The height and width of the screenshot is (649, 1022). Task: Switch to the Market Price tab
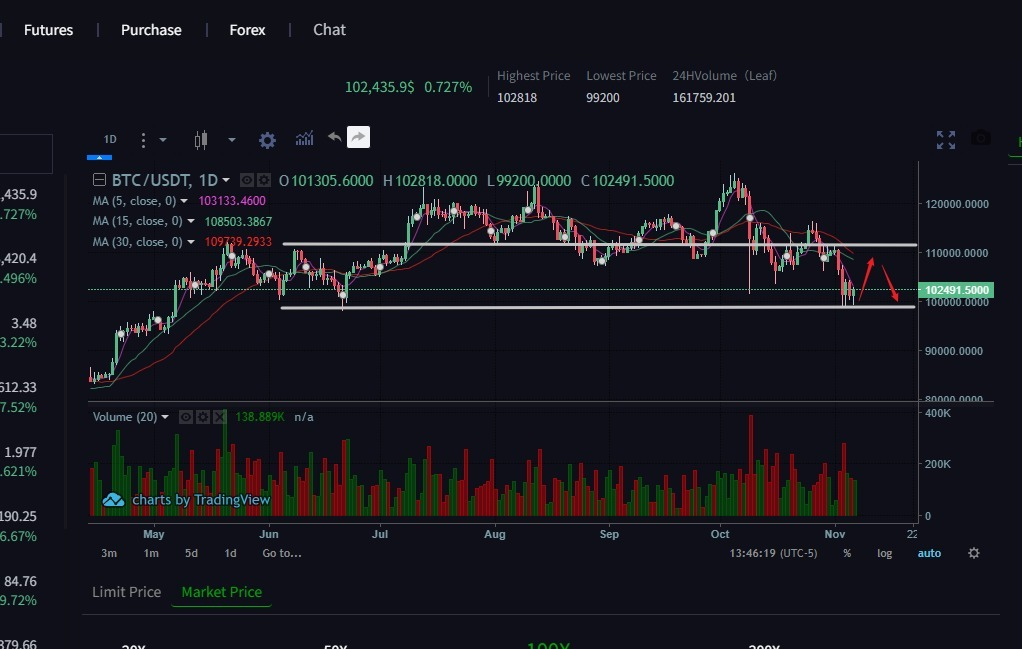click(221, 592)
